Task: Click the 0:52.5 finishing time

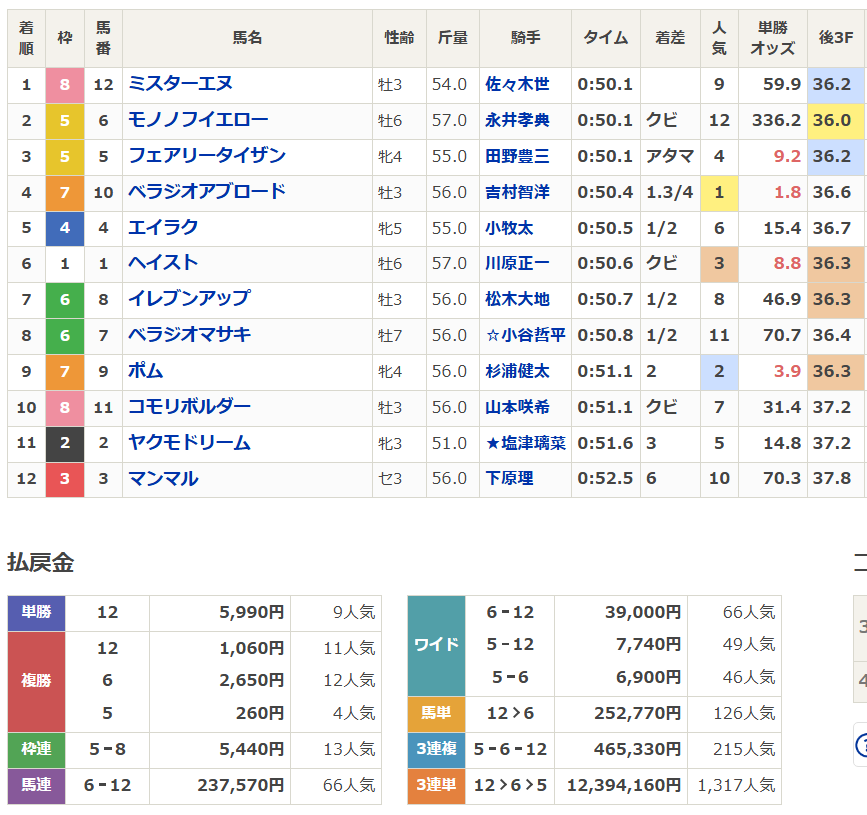Action: (605, 478)
